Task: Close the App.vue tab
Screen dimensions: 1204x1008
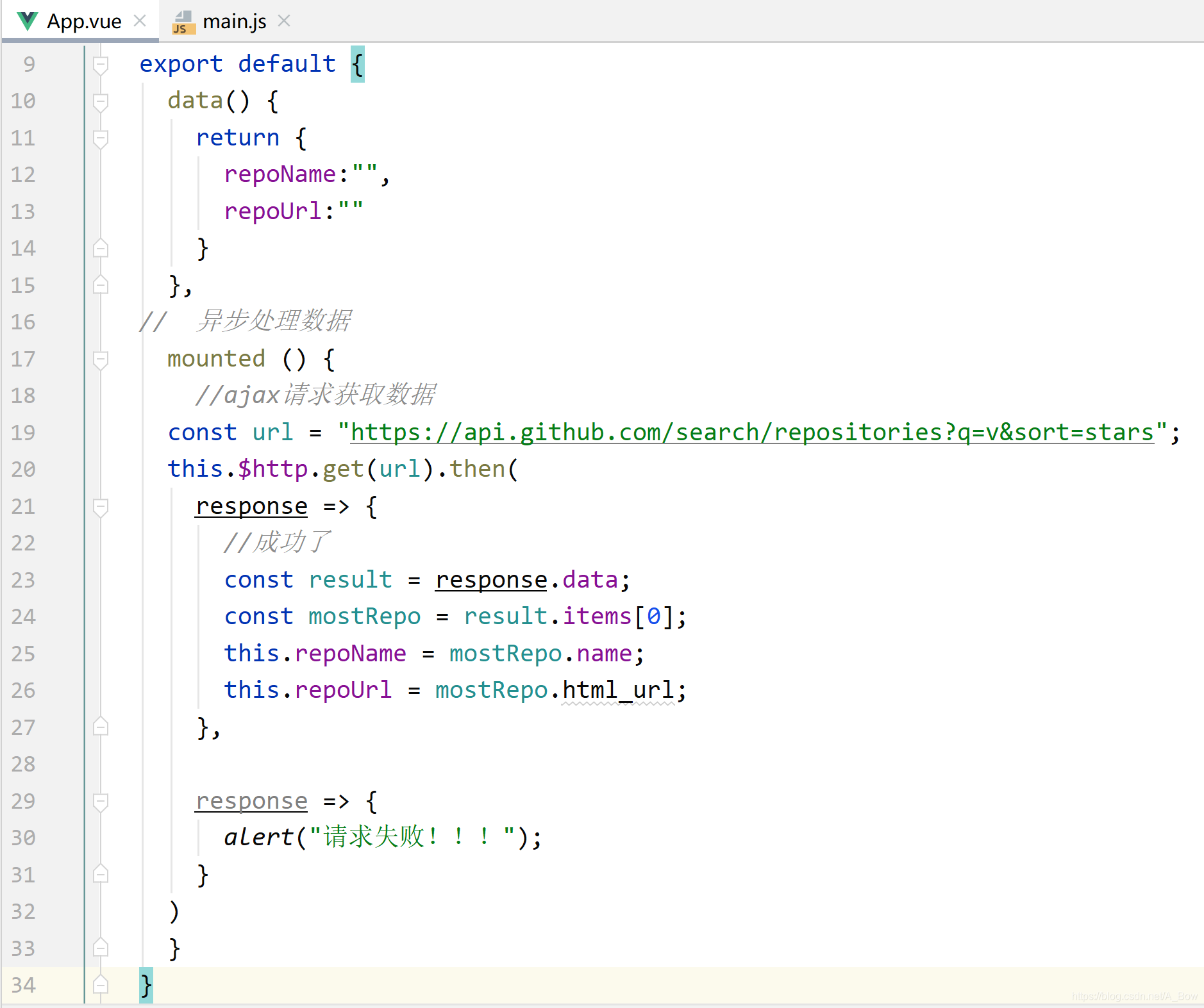Action: pos(140,21)
